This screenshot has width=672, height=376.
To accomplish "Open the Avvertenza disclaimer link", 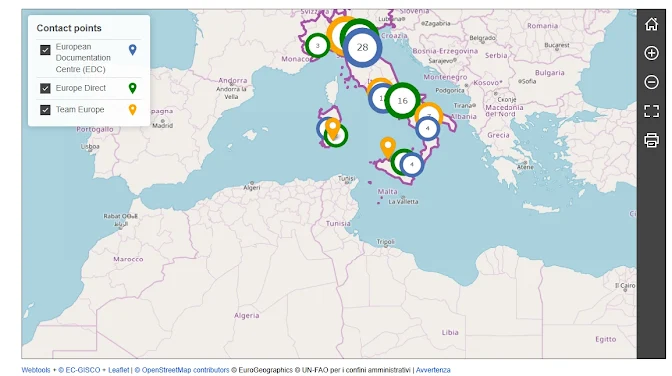I will [433, 370].
